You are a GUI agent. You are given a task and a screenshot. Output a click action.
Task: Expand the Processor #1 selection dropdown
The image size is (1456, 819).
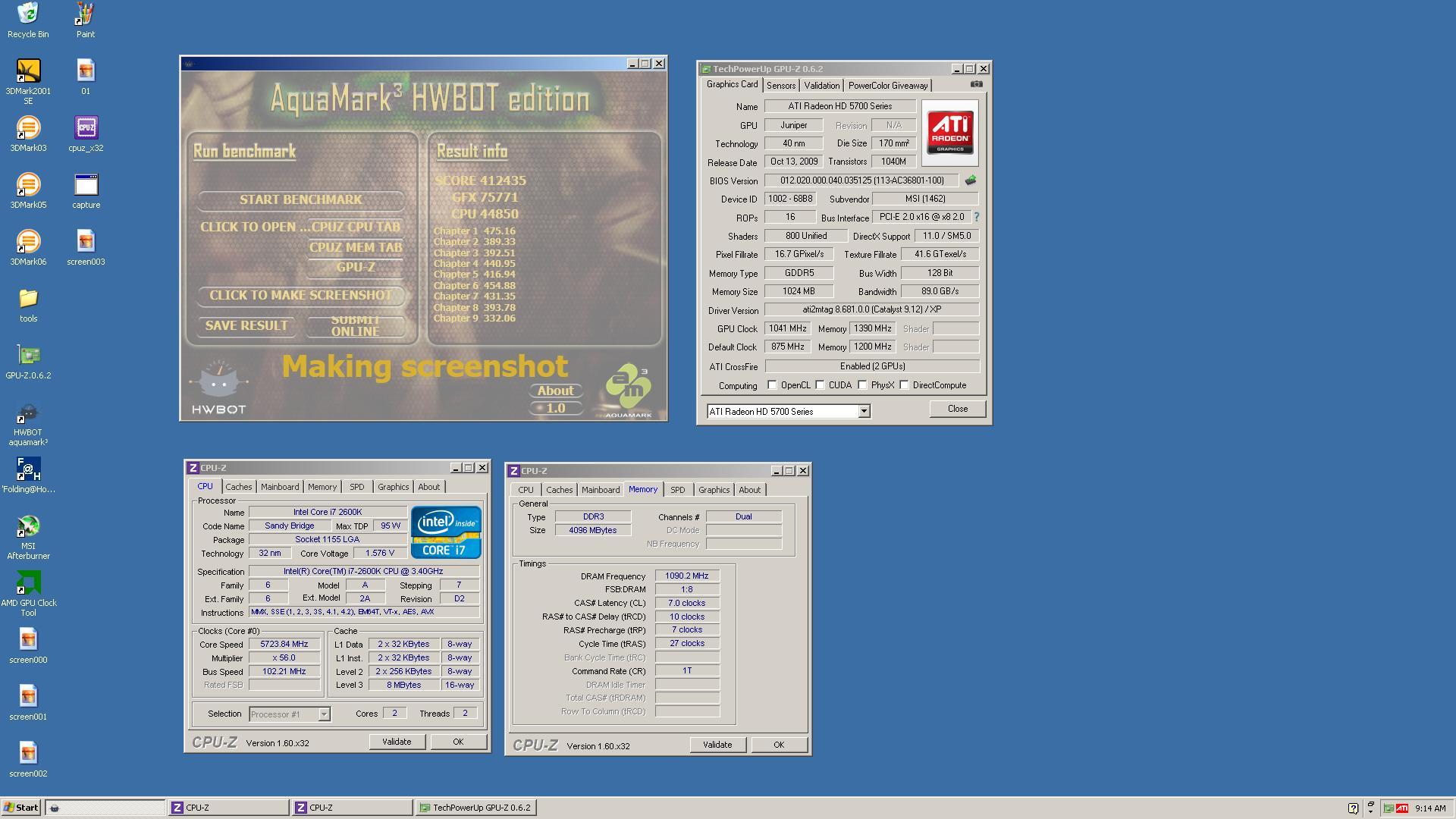click(324, 714)
